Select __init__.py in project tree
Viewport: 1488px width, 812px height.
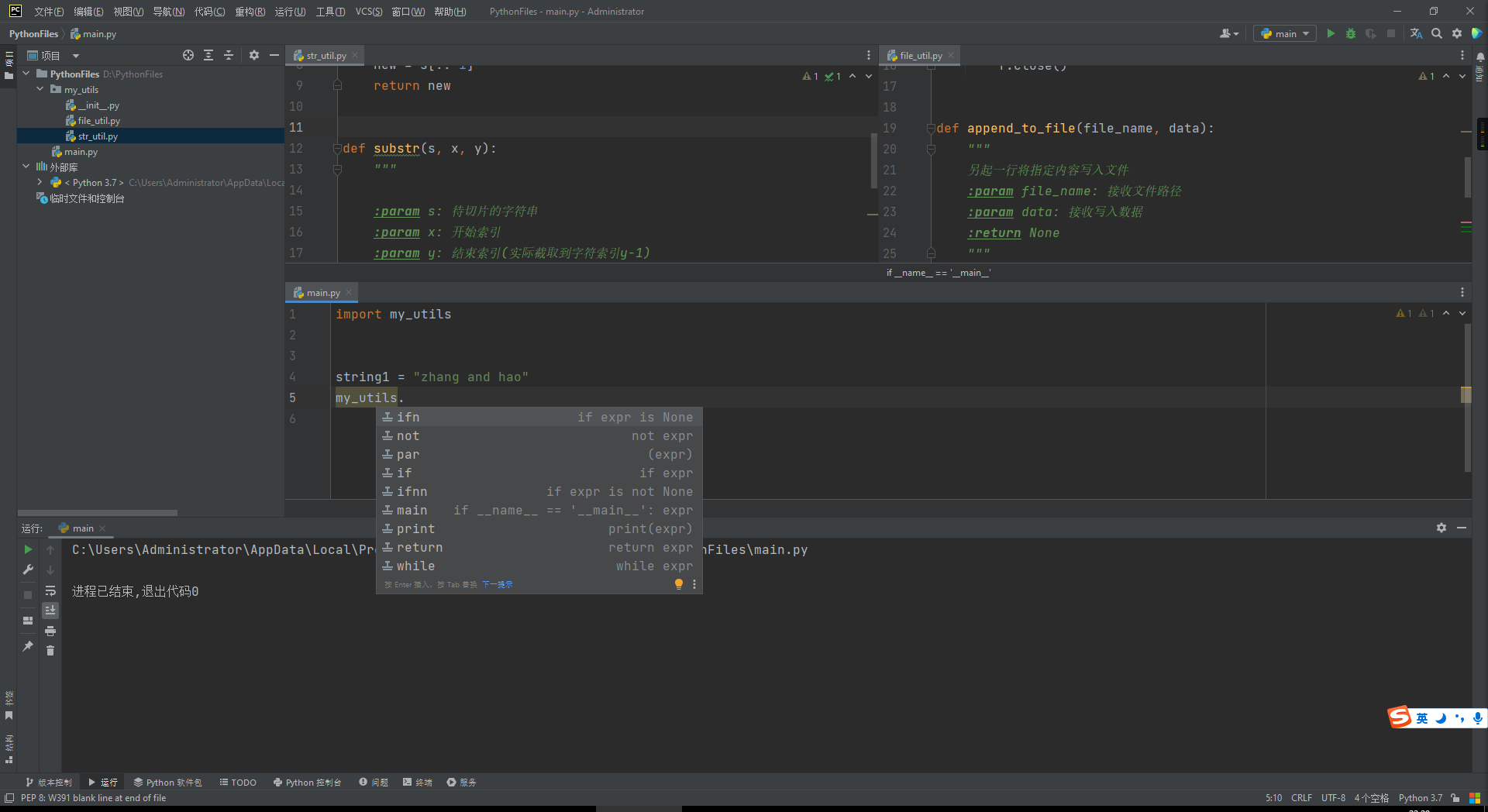tap(98, 105)
